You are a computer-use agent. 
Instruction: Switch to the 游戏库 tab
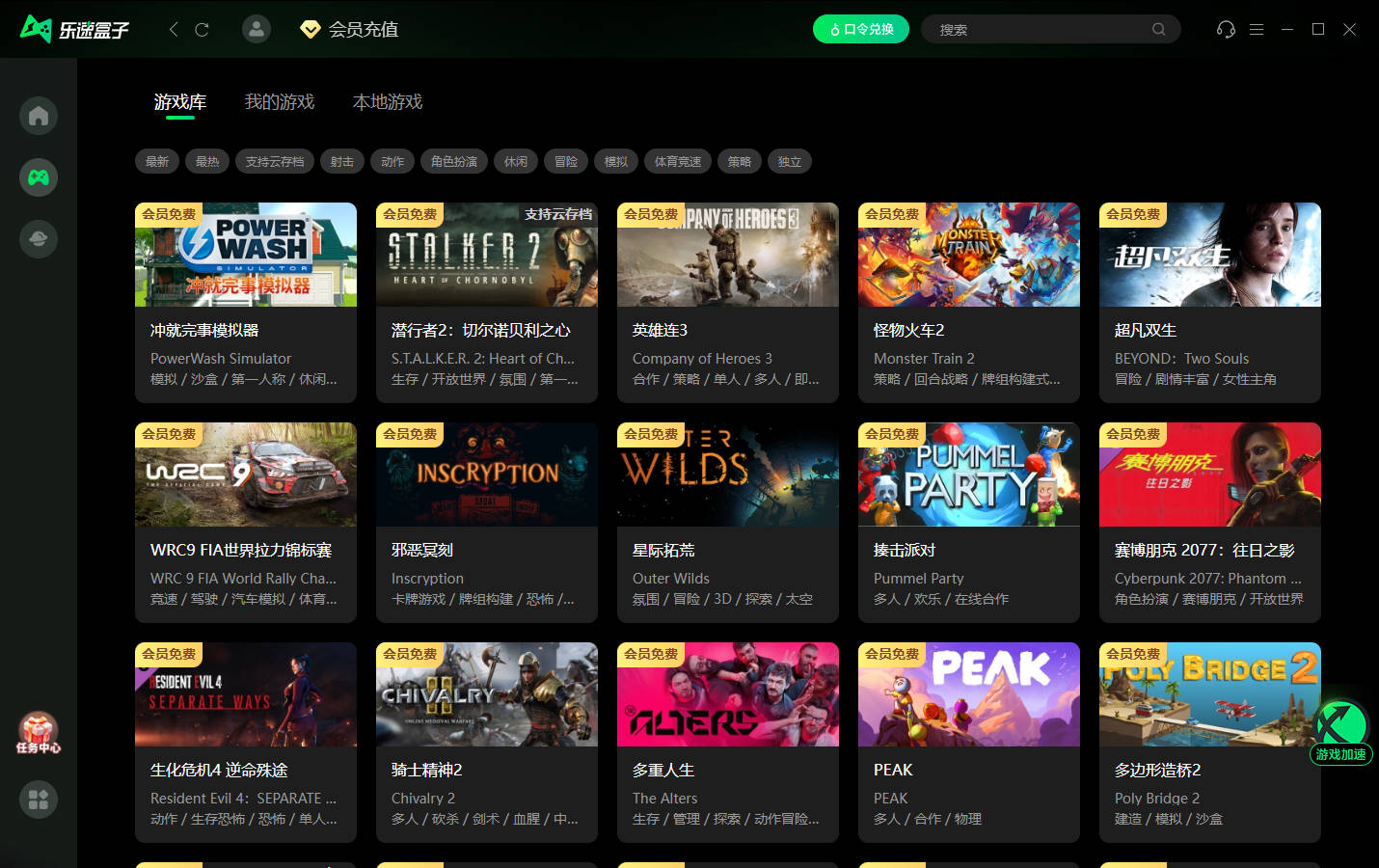coord(180,102)
